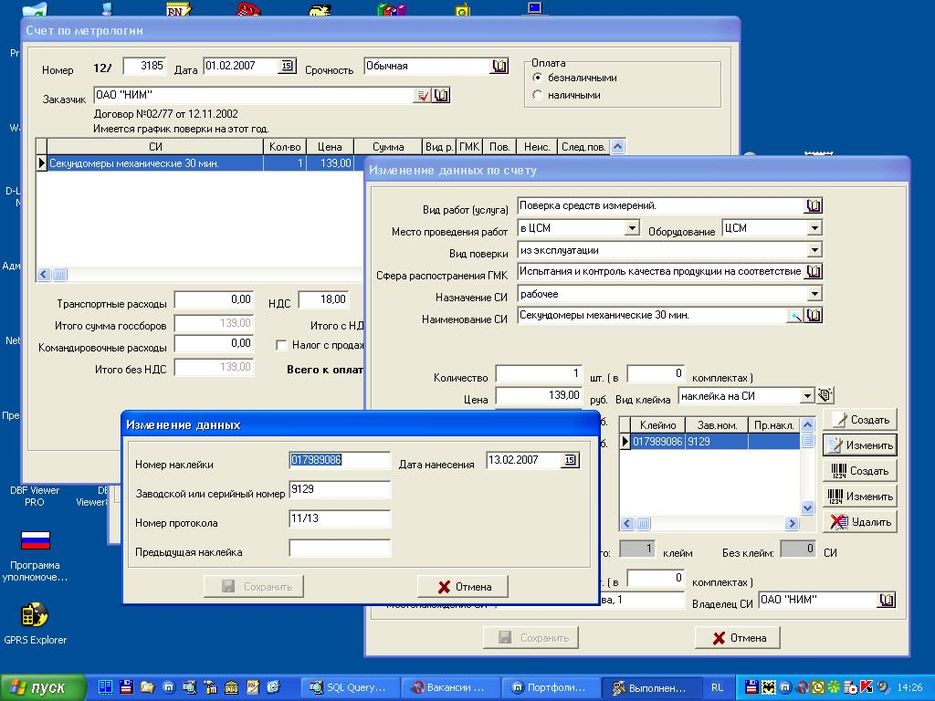
Task: Click scroll up arrow of СИ table header
Action: [x=618, y=147]
